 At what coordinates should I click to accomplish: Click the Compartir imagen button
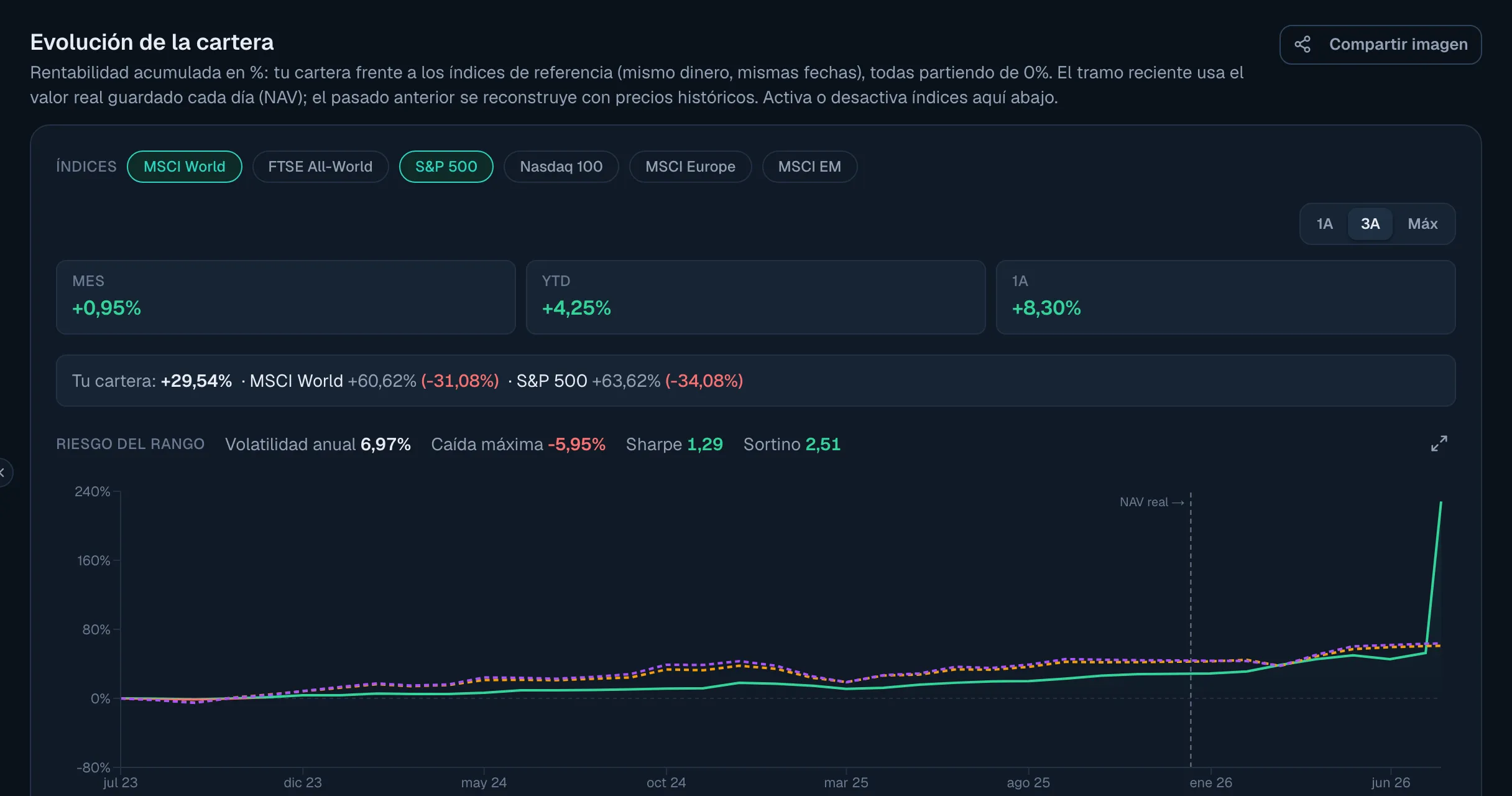[1380, 45]
